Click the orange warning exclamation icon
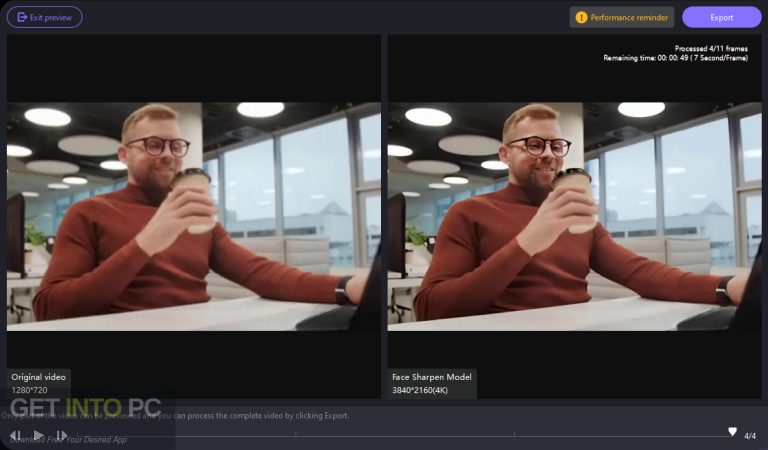 pyautogui.click(x=581, y=17)
